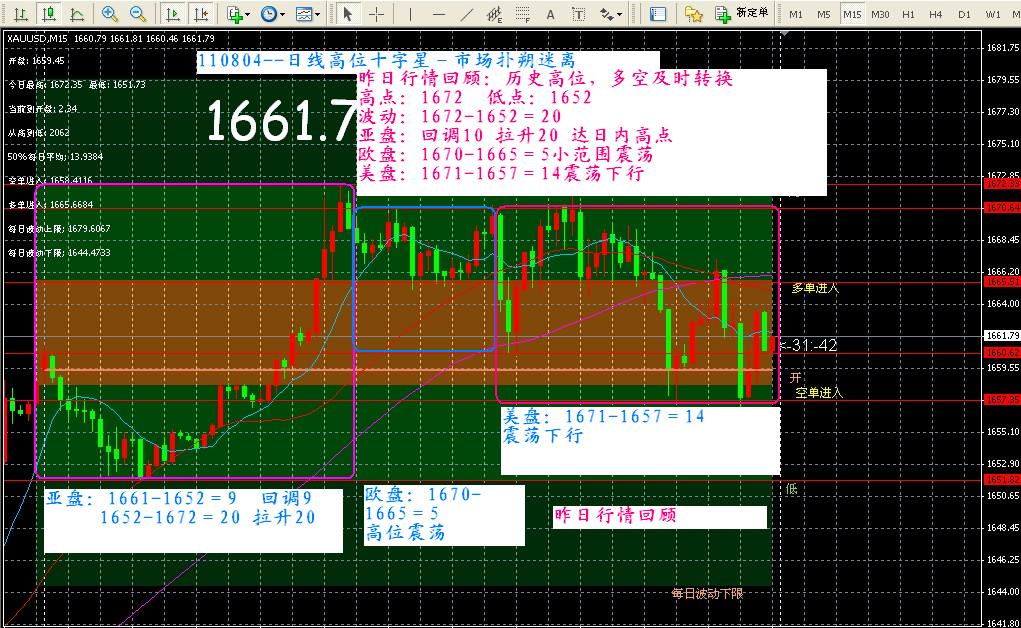This screenshot has width=1021, height=628.
Task: Select the D1 daily timeframe
Action: point(963,14)
